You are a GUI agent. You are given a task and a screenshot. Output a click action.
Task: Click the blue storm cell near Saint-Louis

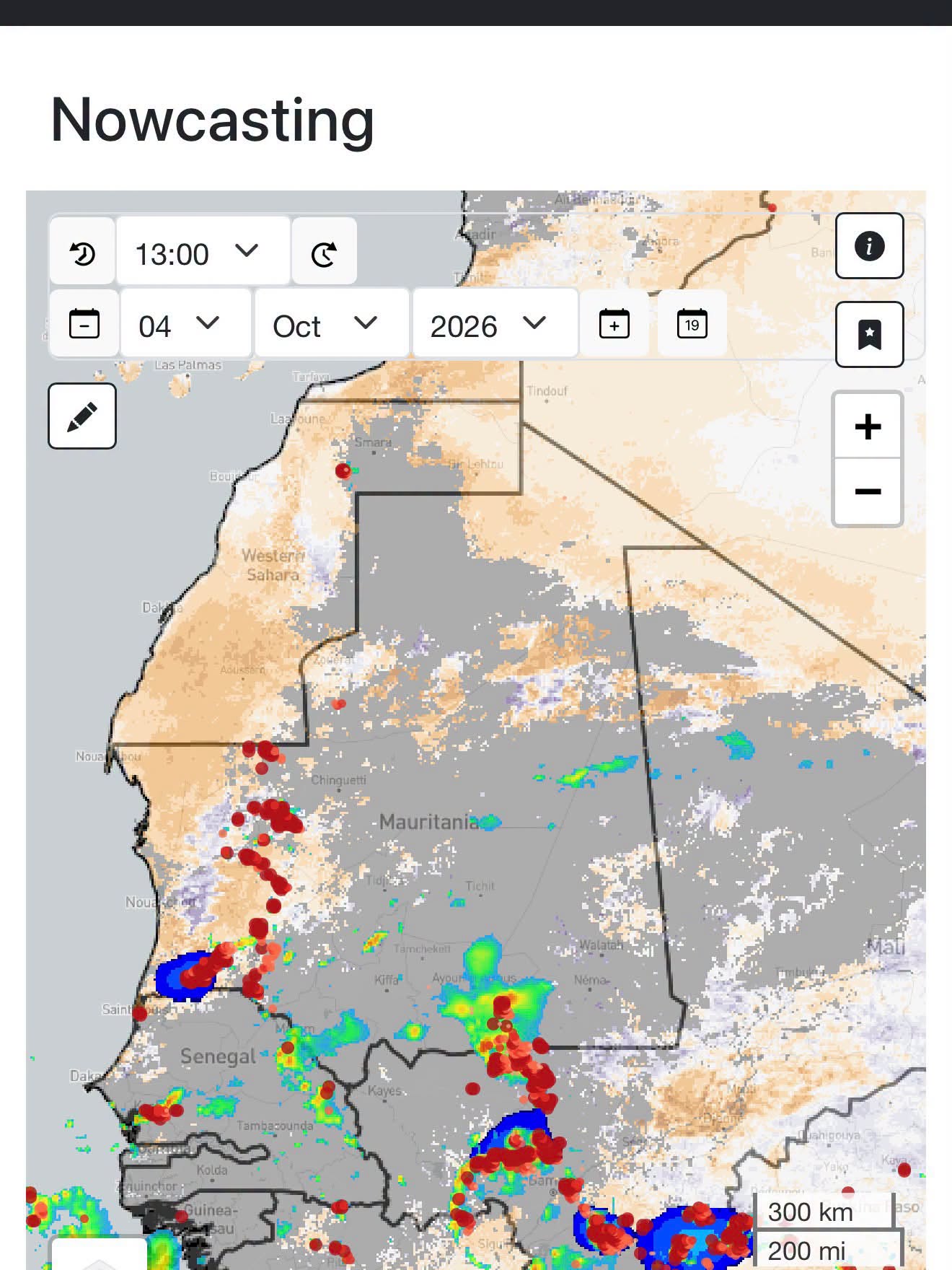click(x=180, y=976)
